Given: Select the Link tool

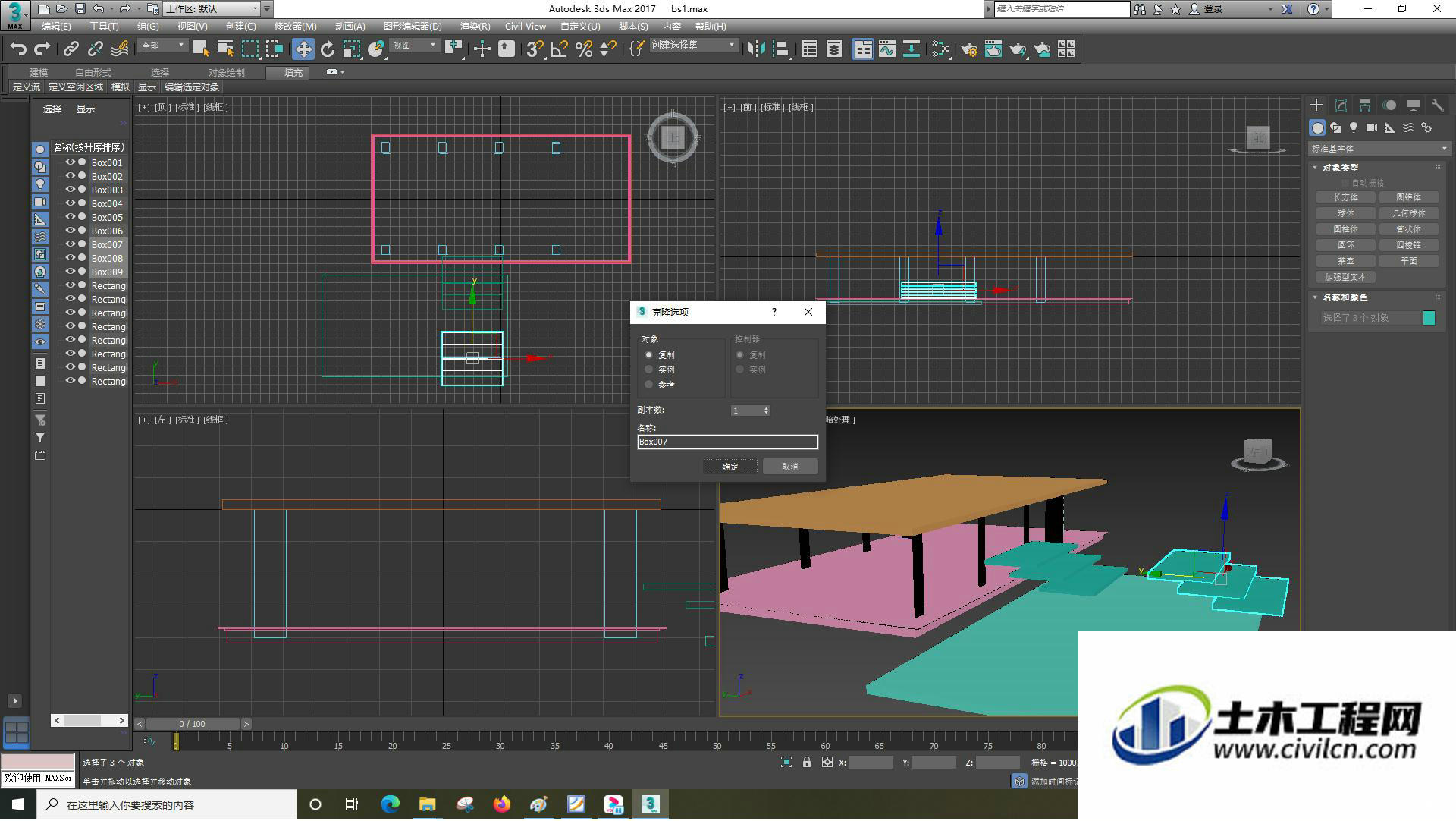Looking at the screenshot, I should click(71, 49).
